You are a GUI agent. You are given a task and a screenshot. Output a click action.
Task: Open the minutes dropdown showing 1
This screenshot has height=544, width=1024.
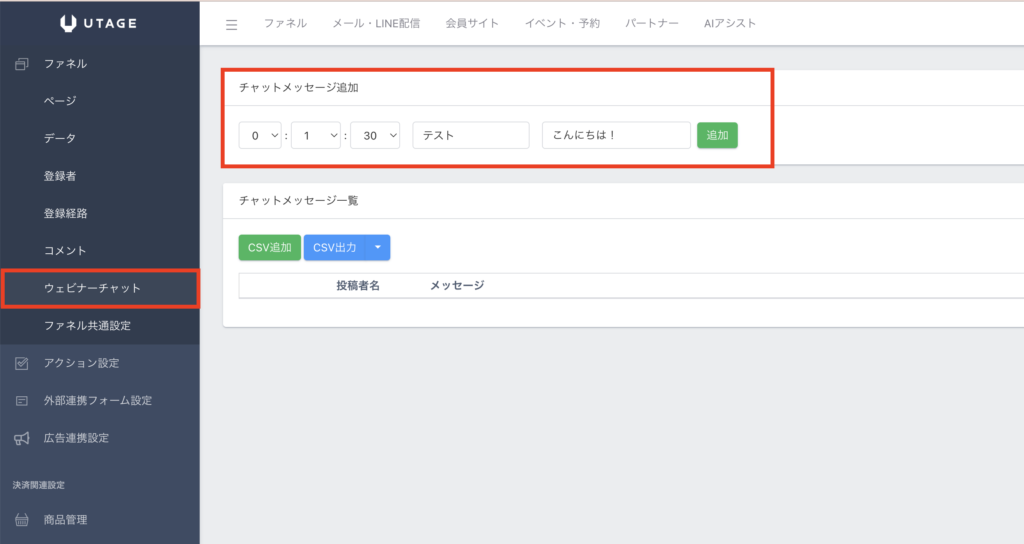[315, 135]
